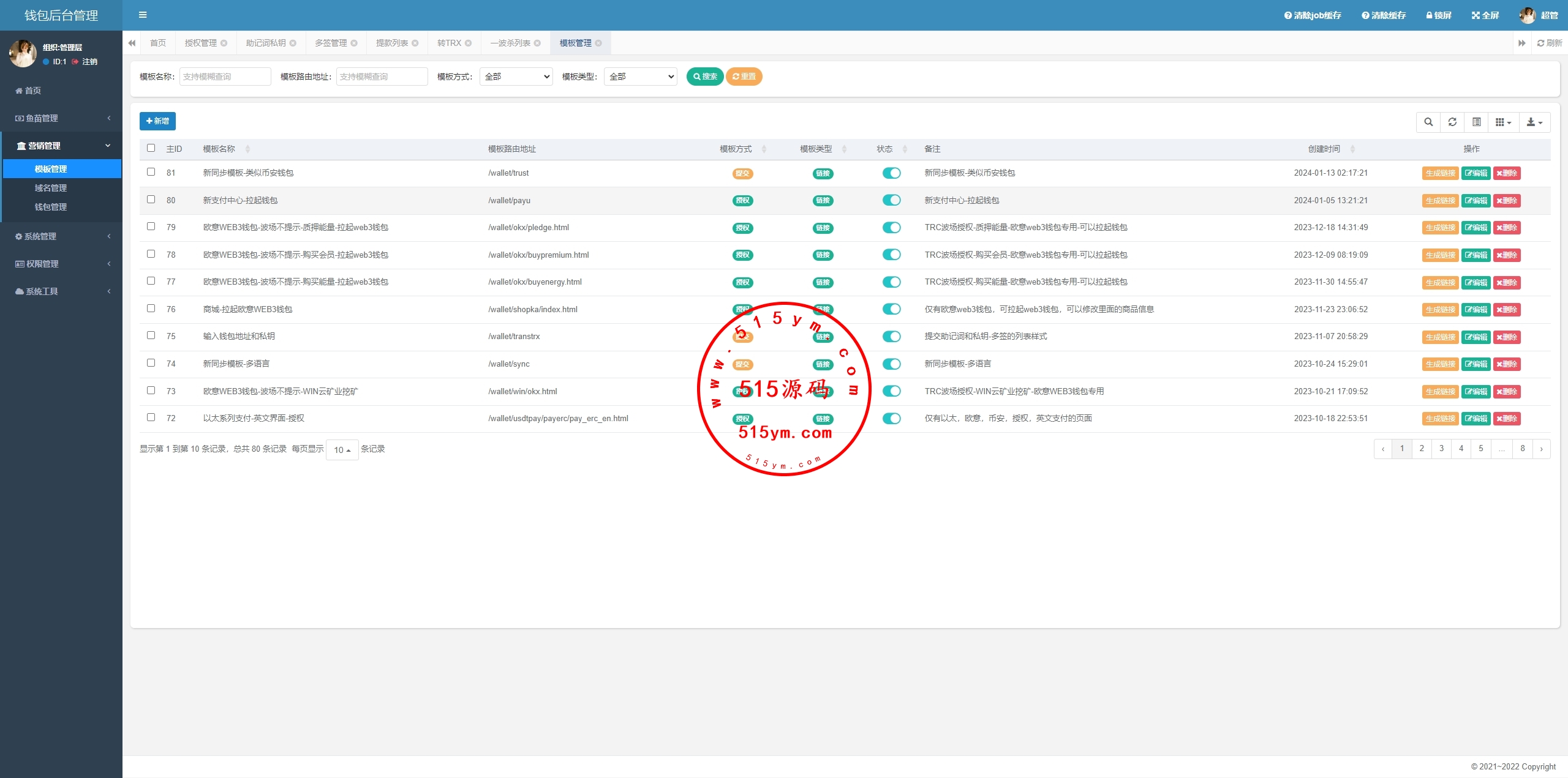Check the checkbox for row 79
This screenshot has width=1568, height=778.
pos(151,226)
